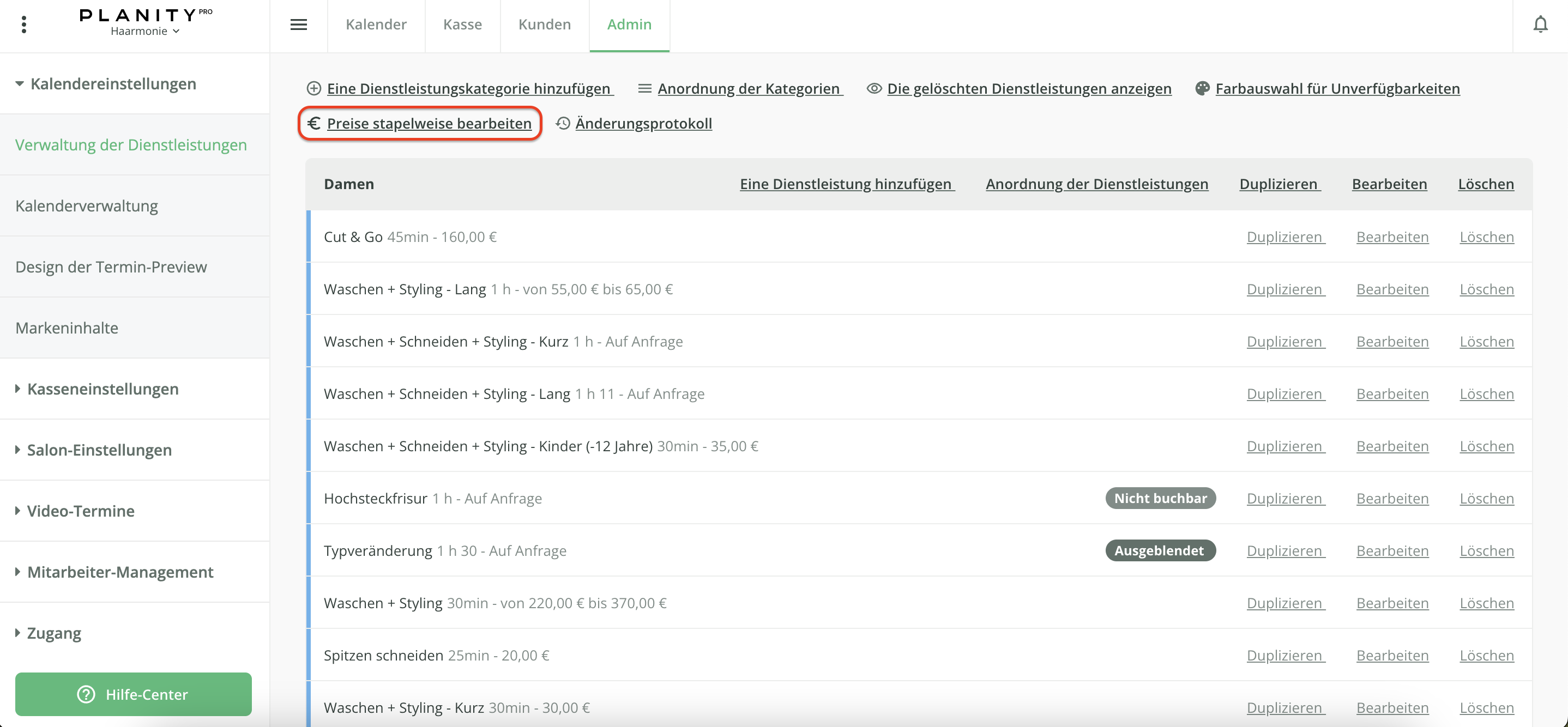The image size is (1568, 727).
Task: Open the Kunden tab
Action: (544, 25)
